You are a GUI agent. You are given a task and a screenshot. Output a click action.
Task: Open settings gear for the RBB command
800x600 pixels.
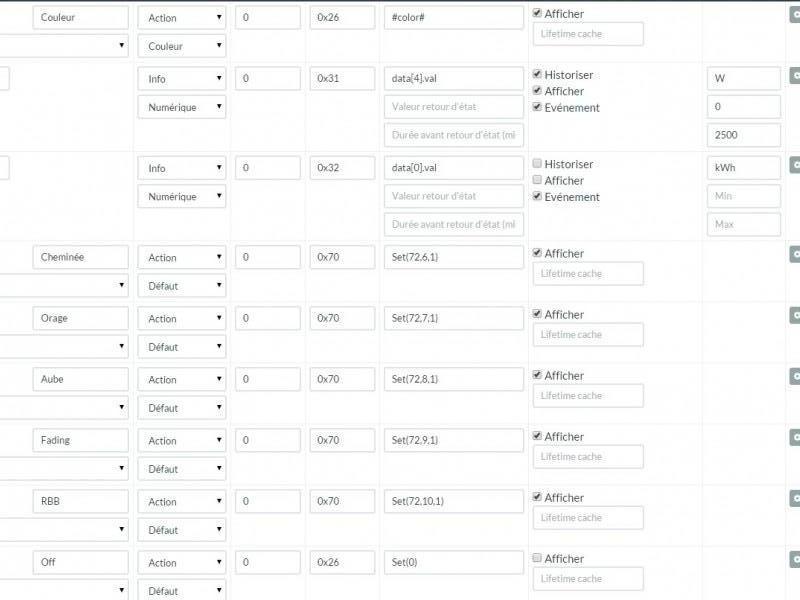point(795,498)
